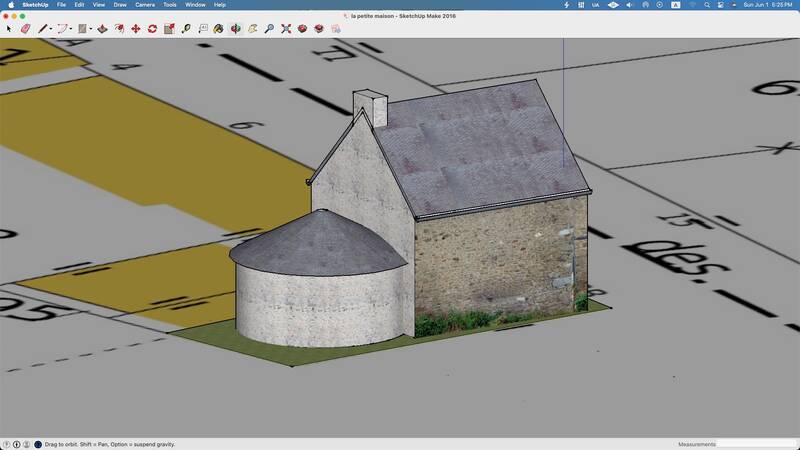Open the Tools menu

point(170,5)
